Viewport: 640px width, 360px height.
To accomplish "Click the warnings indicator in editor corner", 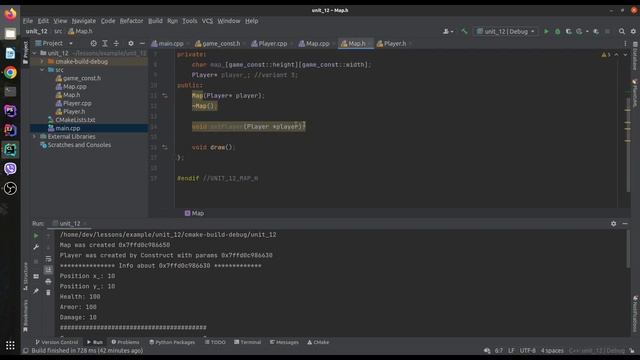I will (606, 54).
